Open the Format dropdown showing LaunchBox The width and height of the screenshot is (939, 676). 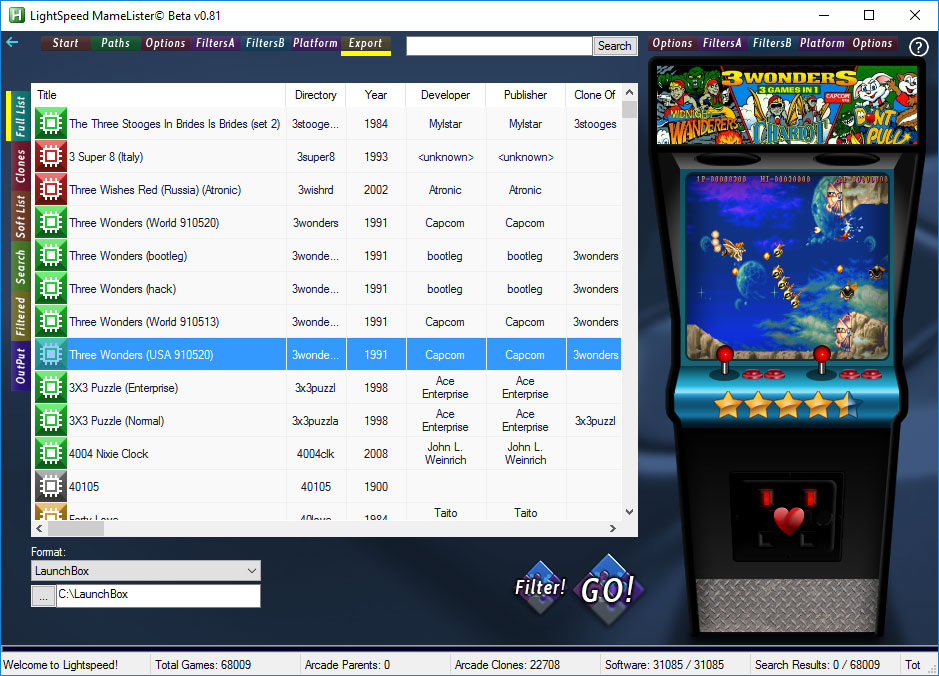146,571
